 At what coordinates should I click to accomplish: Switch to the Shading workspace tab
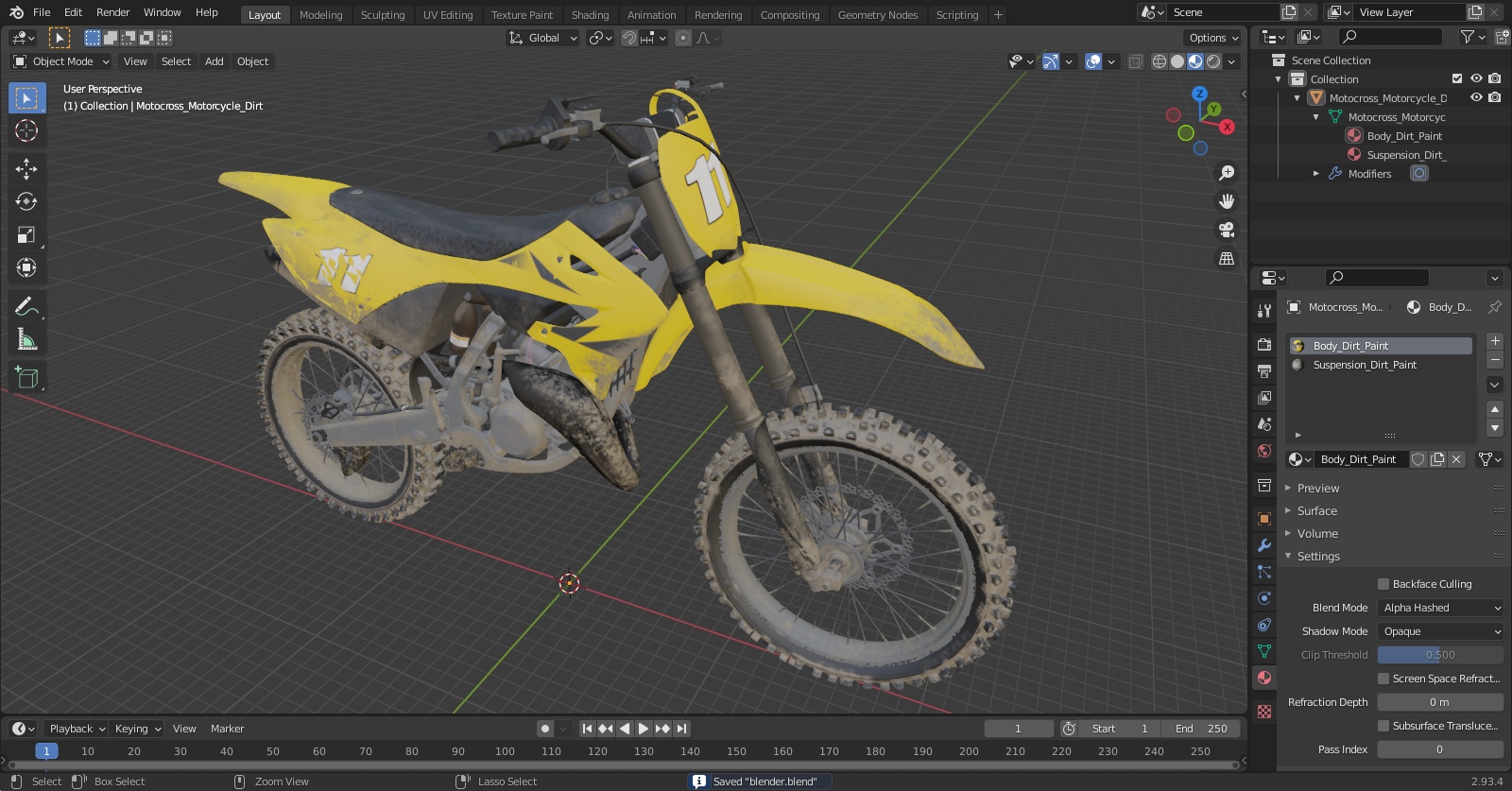(x=590, y=15)
